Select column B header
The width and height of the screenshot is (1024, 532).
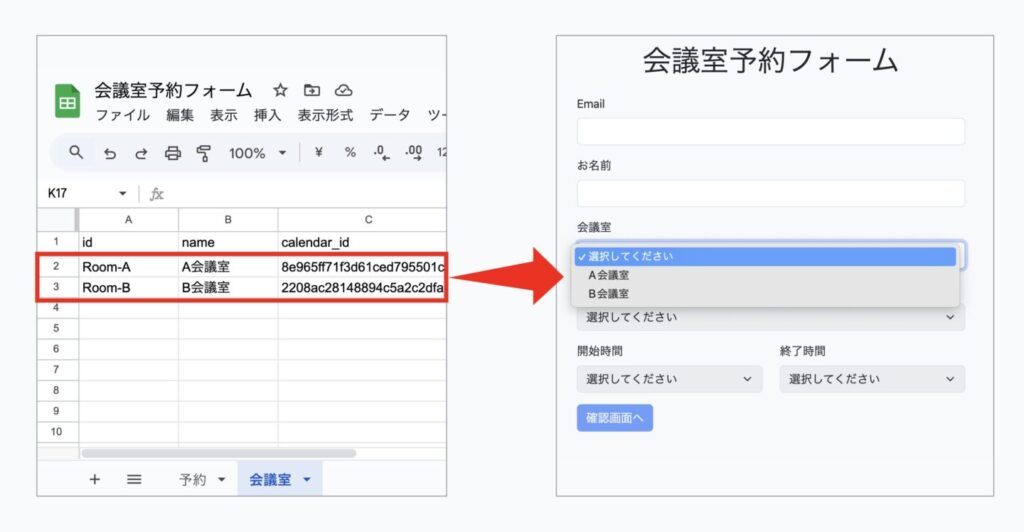tap(228, 220)
